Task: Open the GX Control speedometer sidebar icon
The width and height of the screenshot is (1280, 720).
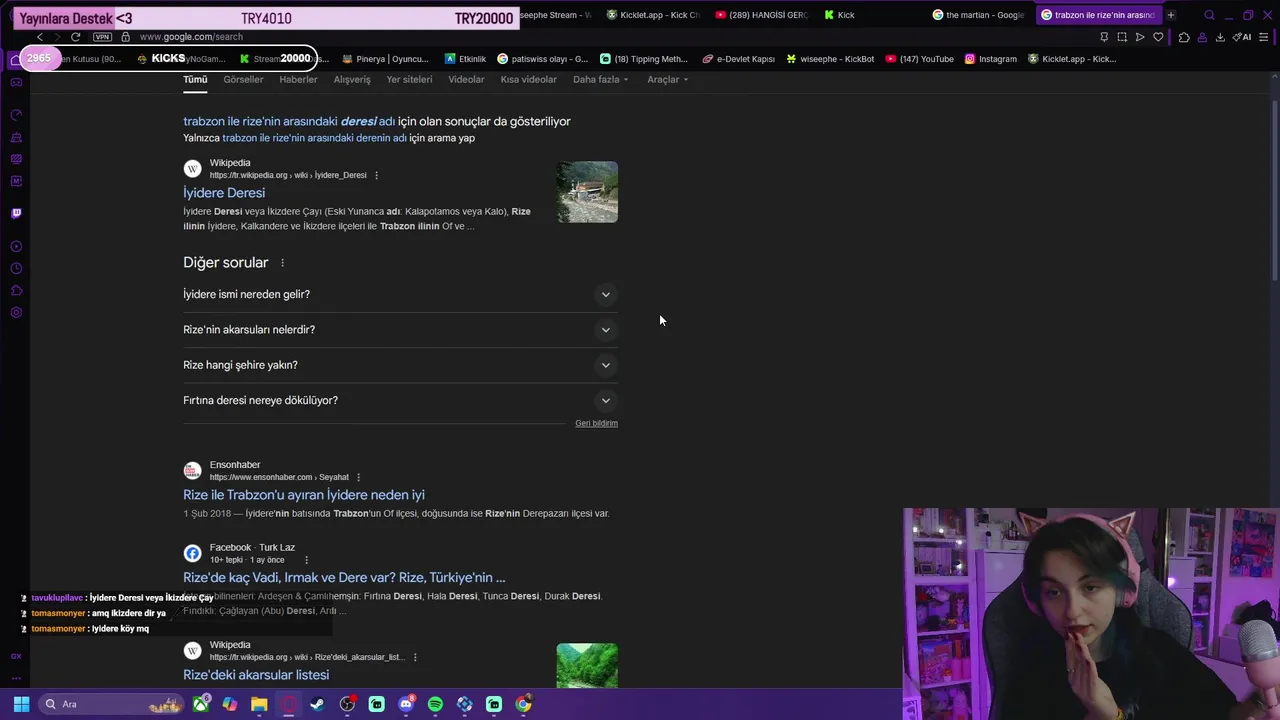Action: click(16, 115)
